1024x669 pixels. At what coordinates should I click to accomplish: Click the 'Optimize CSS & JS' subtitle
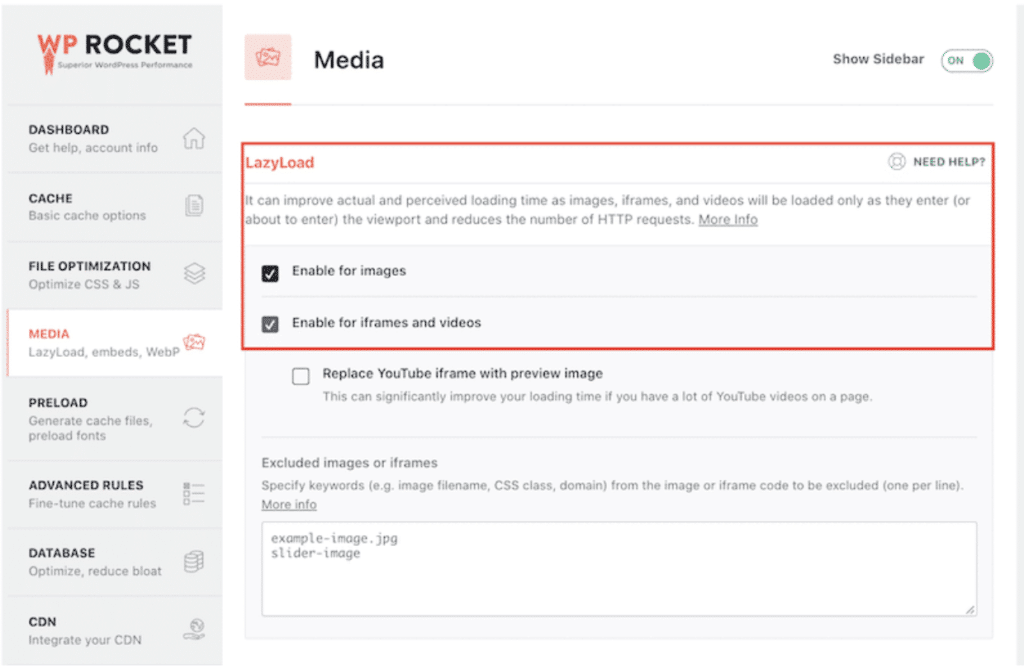[x=84, y=284]
